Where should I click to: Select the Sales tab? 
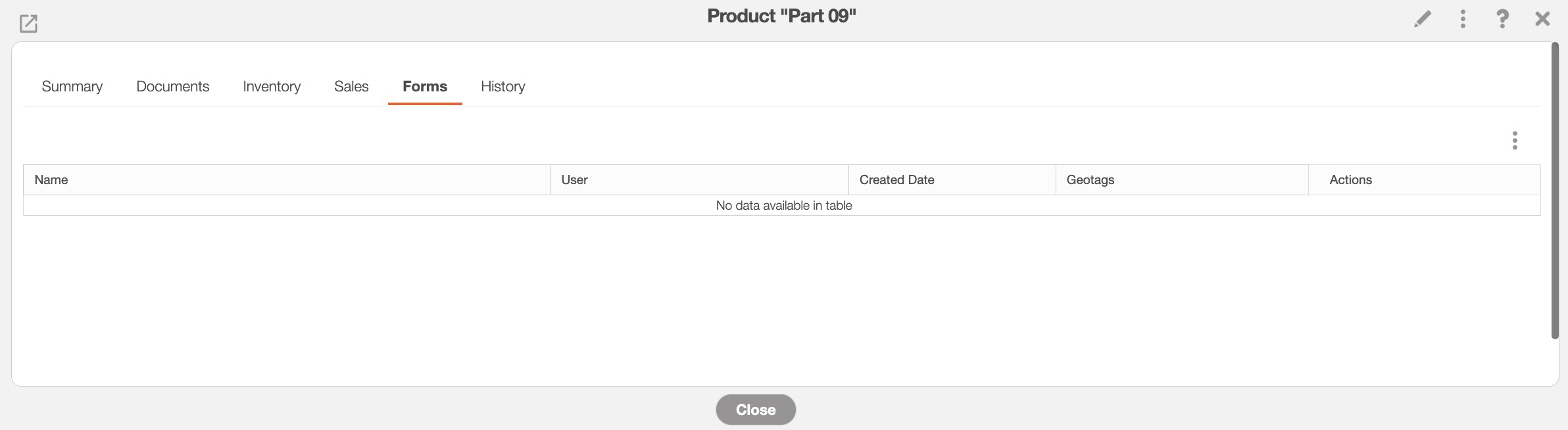point(351,87)
